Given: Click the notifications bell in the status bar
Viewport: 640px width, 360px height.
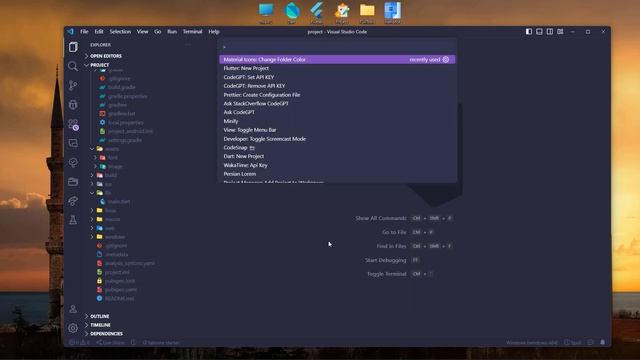Looking at the screenshot, I should pyautogui.click(x=602, y=342).
